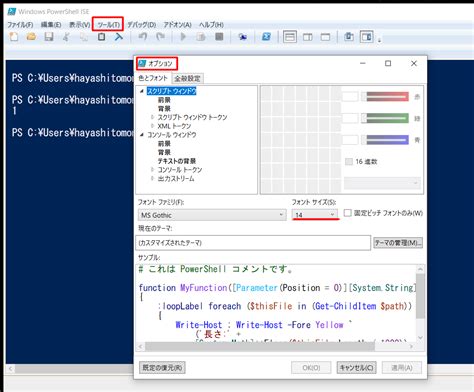Click the Run selection icon
Viewport: 474px width, 392px height.
(x=201, y=37)
